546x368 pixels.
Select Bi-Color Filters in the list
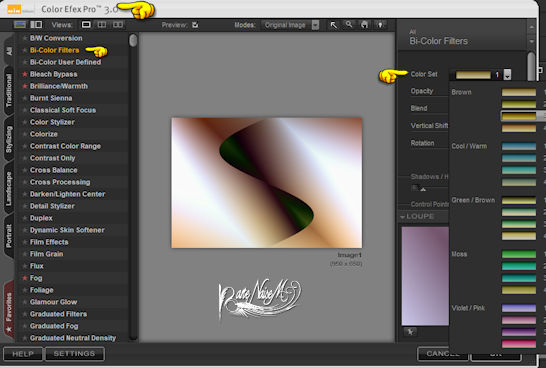[x=55, y=50]
